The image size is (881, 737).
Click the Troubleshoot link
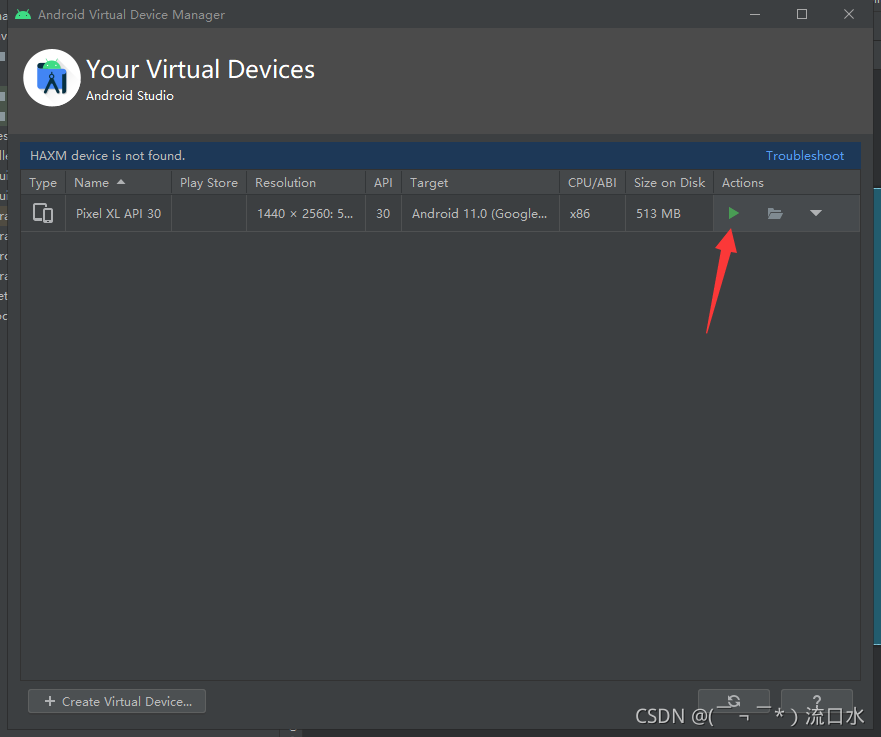[805, 156]
